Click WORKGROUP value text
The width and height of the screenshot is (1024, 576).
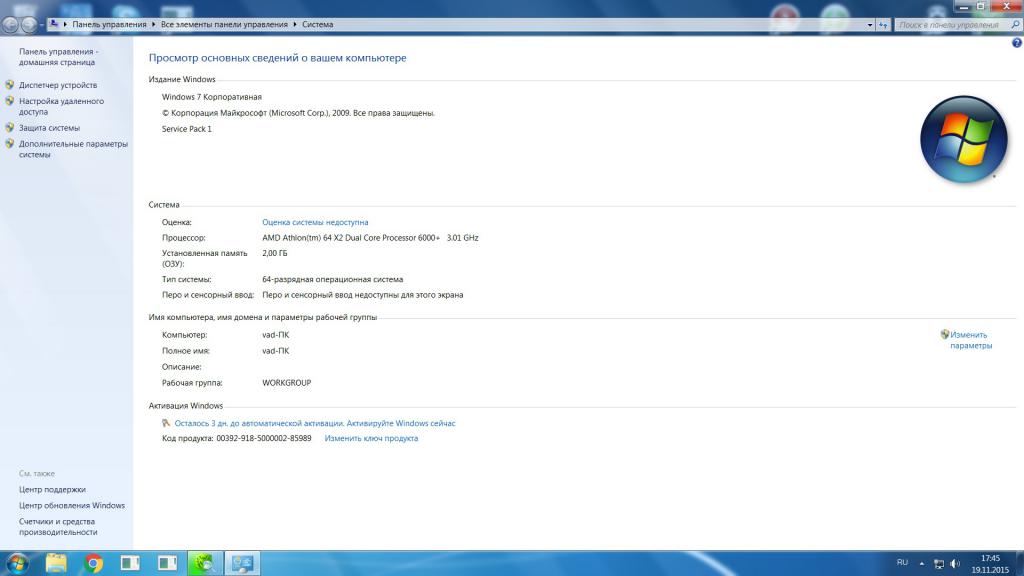click(287, 383)
